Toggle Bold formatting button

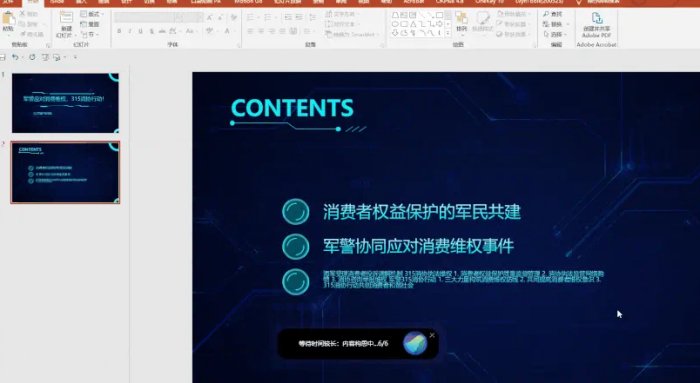coord(119,31)
